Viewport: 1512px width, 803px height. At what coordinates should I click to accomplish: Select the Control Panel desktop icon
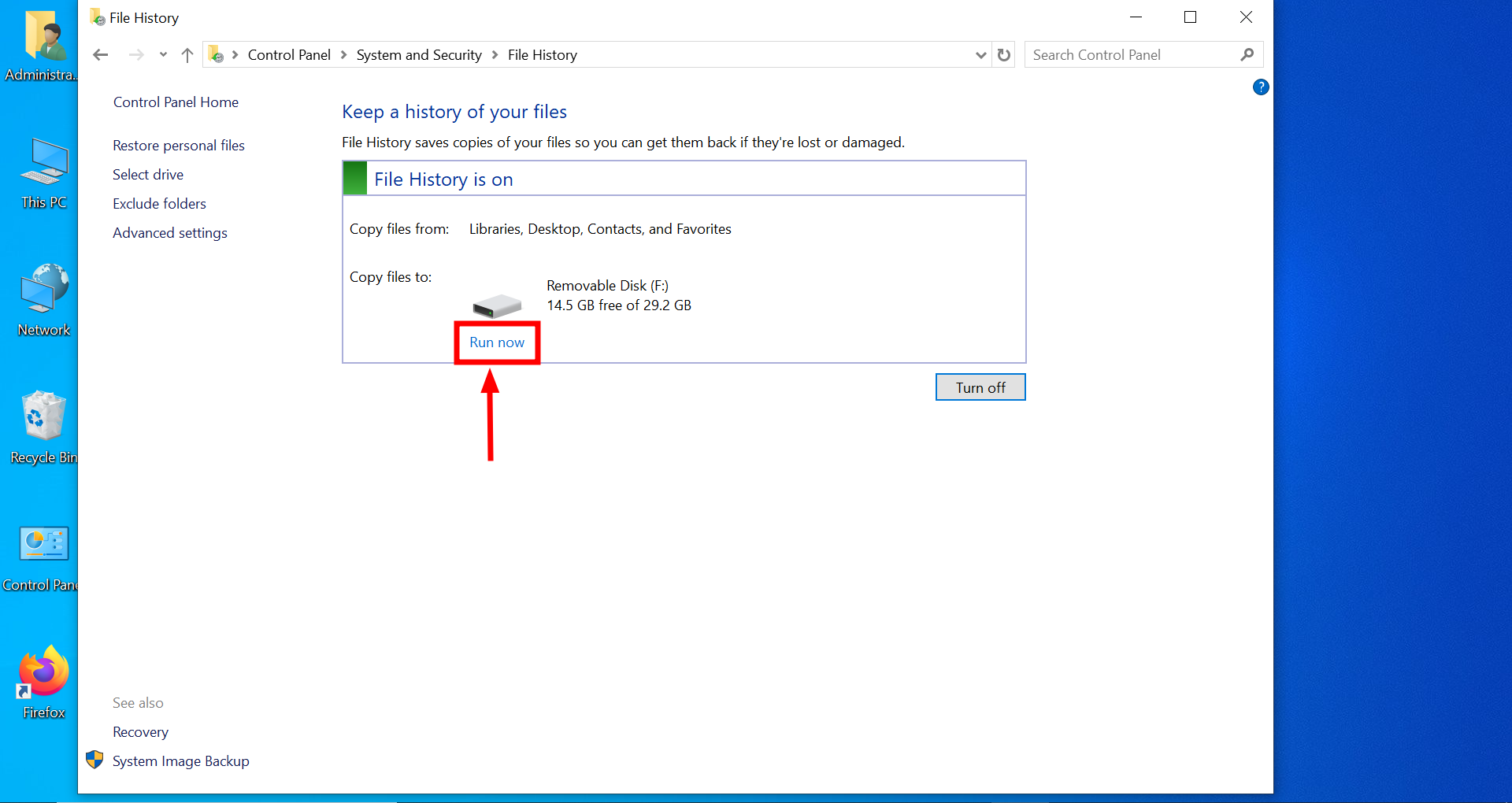pos(41,558)
